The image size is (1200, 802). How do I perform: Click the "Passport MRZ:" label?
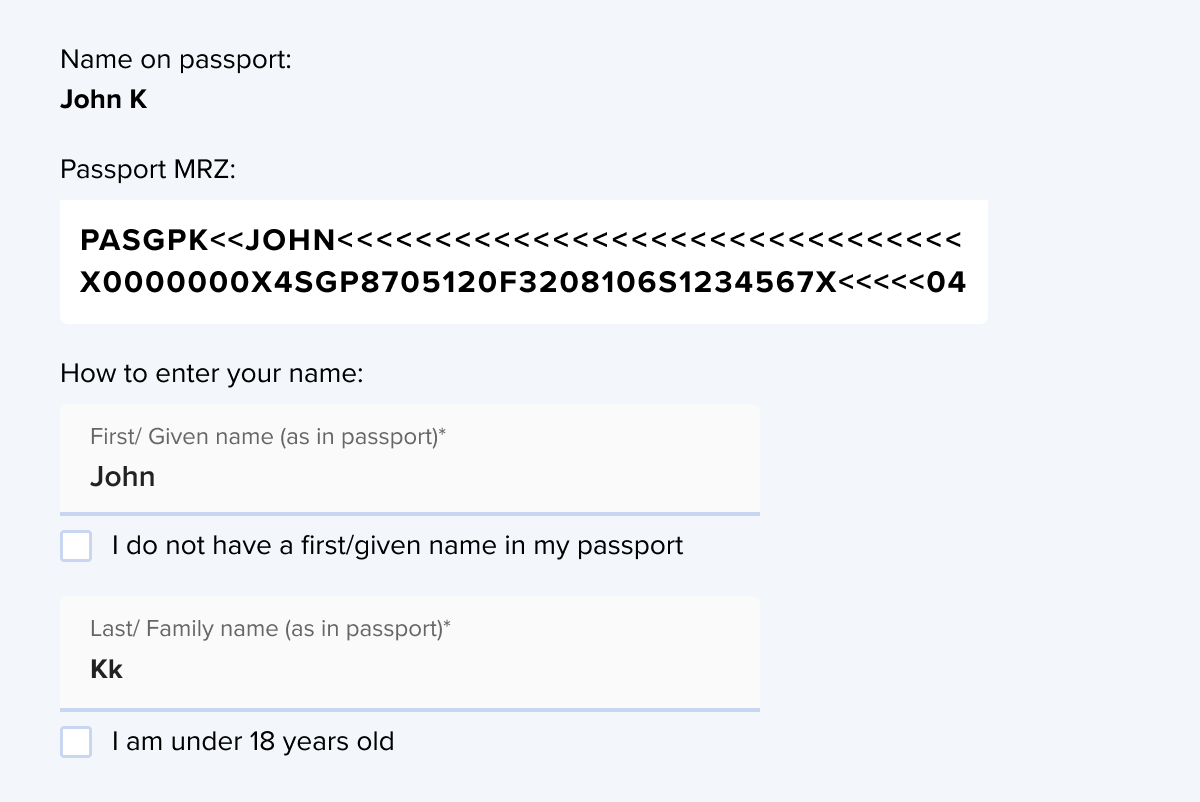click(x=148, y=170)
